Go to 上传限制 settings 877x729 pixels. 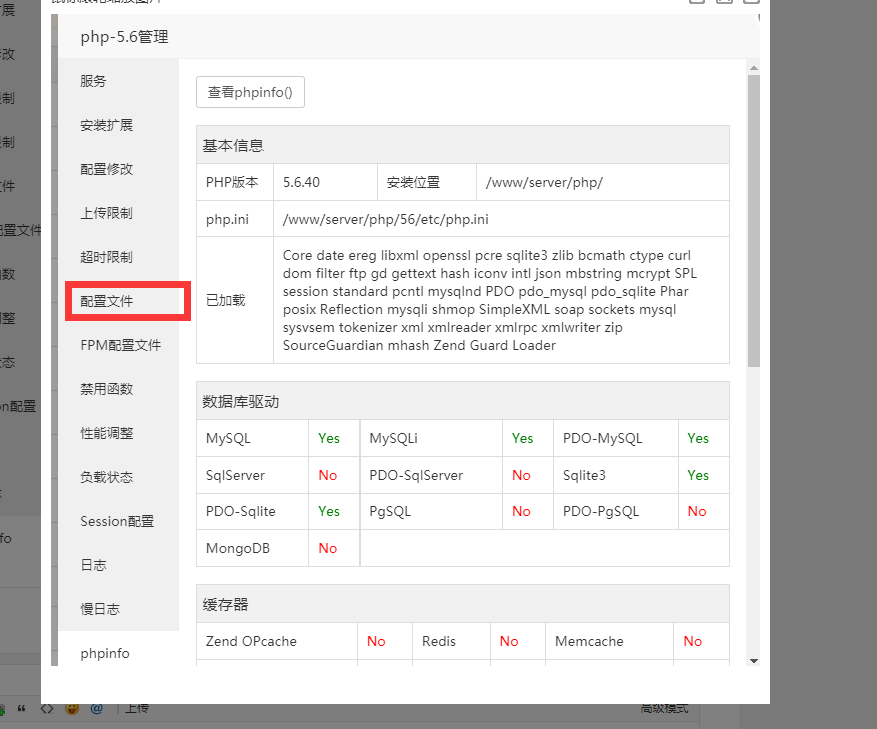(106, 213)
